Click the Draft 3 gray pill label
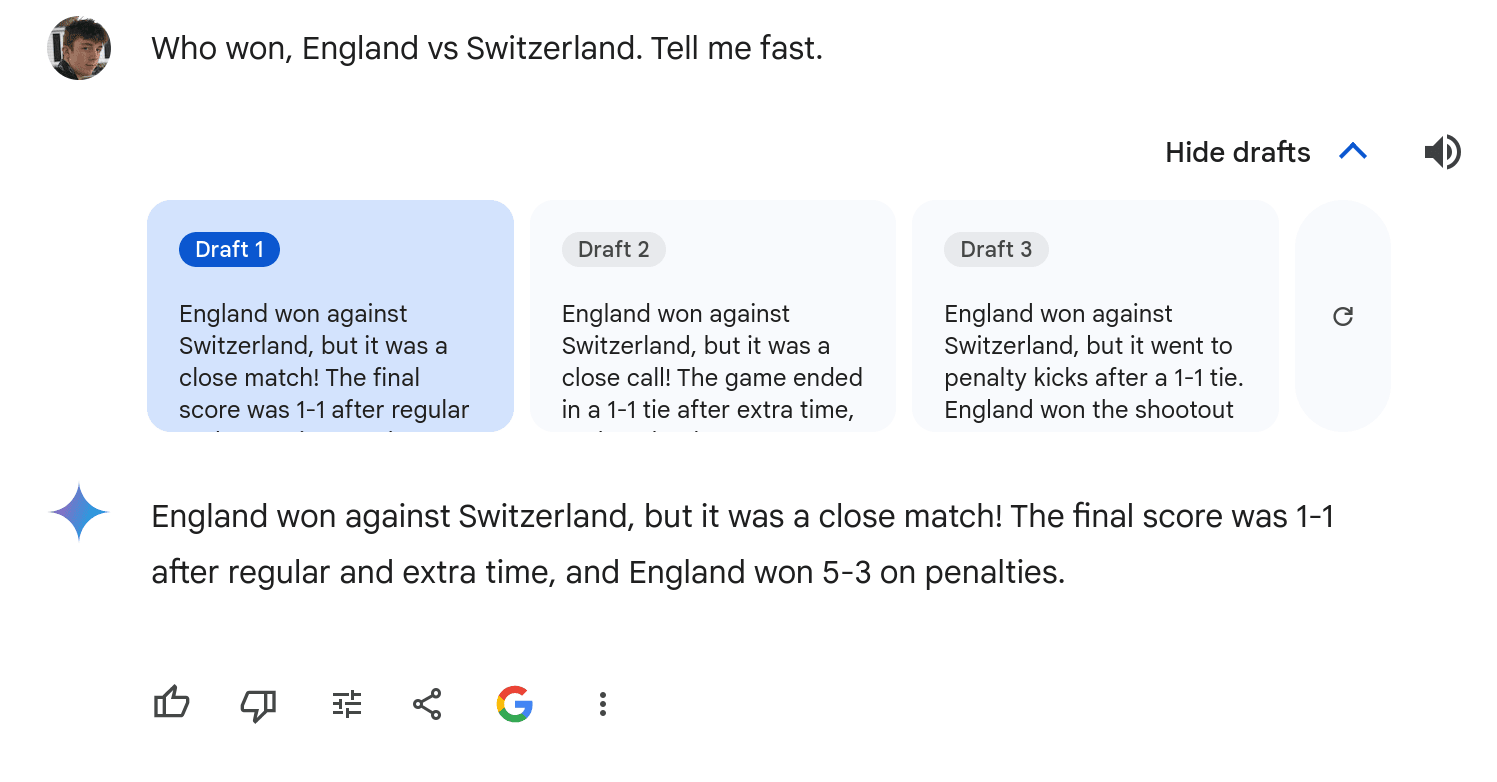Viewport: 1497px width, 782px height. pos(996,249)
